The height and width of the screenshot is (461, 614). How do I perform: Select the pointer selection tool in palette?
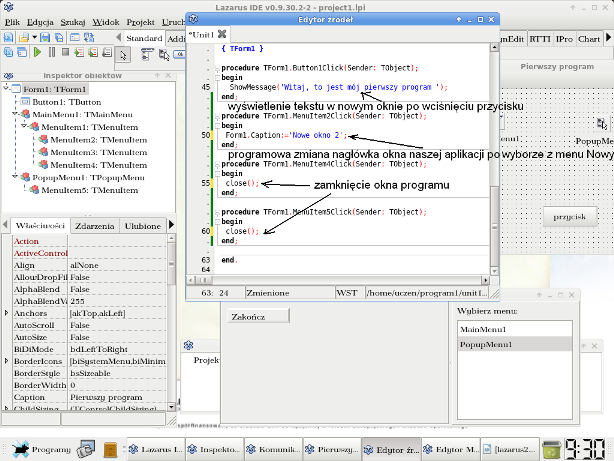pyautogui.click(x=123, y=55)
